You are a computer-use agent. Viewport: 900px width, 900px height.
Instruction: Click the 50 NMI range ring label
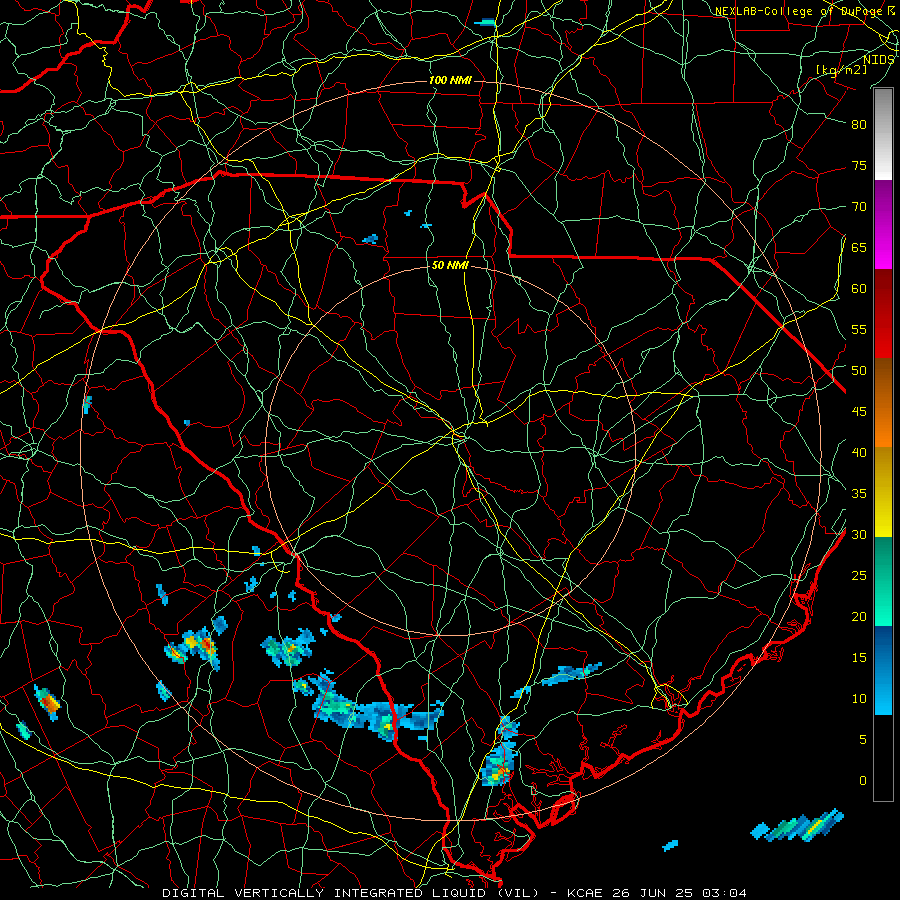click(450, 265)
